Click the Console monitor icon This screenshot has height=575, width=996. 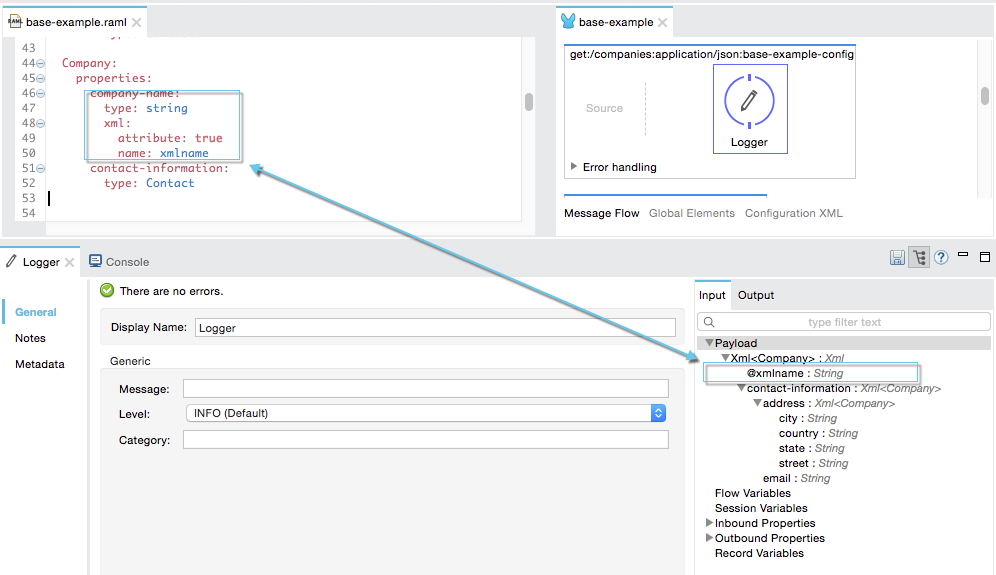[x=95, y=261]
